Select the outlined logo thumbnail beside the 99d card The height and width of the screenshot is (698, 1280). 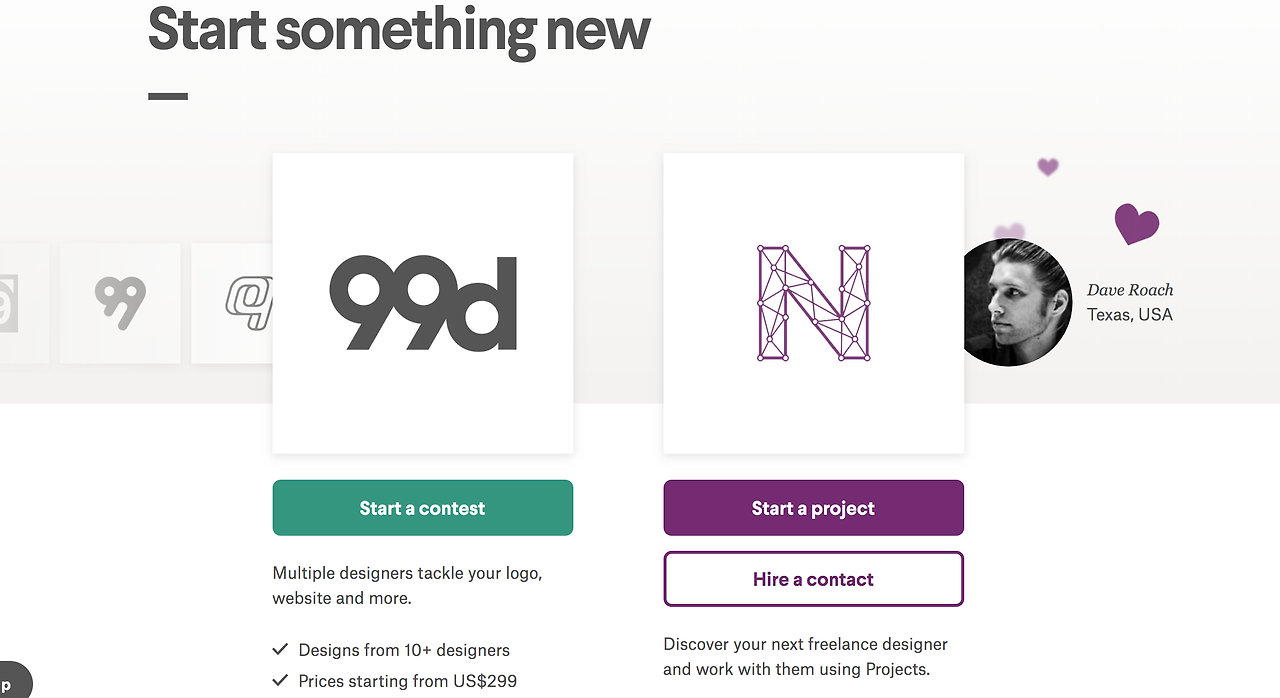(x=232, y=303)
